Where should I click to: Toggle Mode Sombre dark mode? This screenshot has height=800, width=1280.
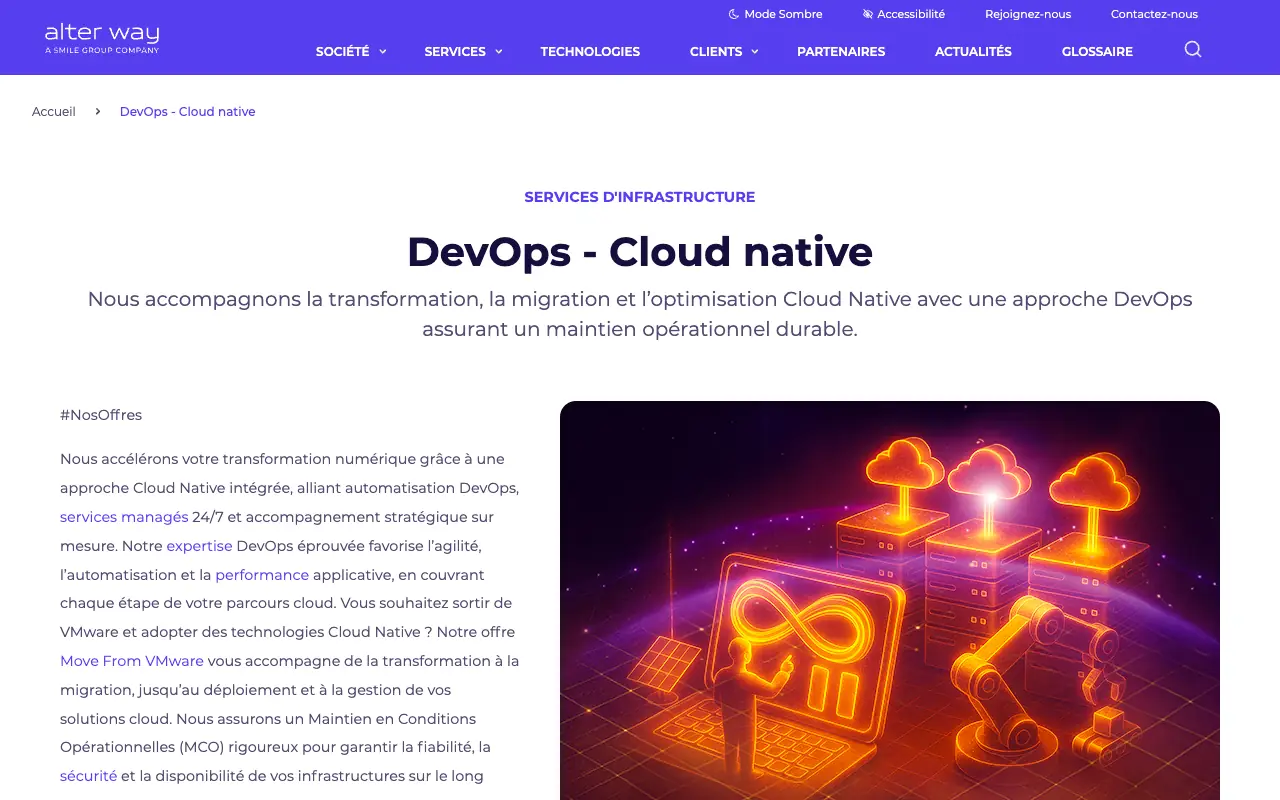click(775, 14)
